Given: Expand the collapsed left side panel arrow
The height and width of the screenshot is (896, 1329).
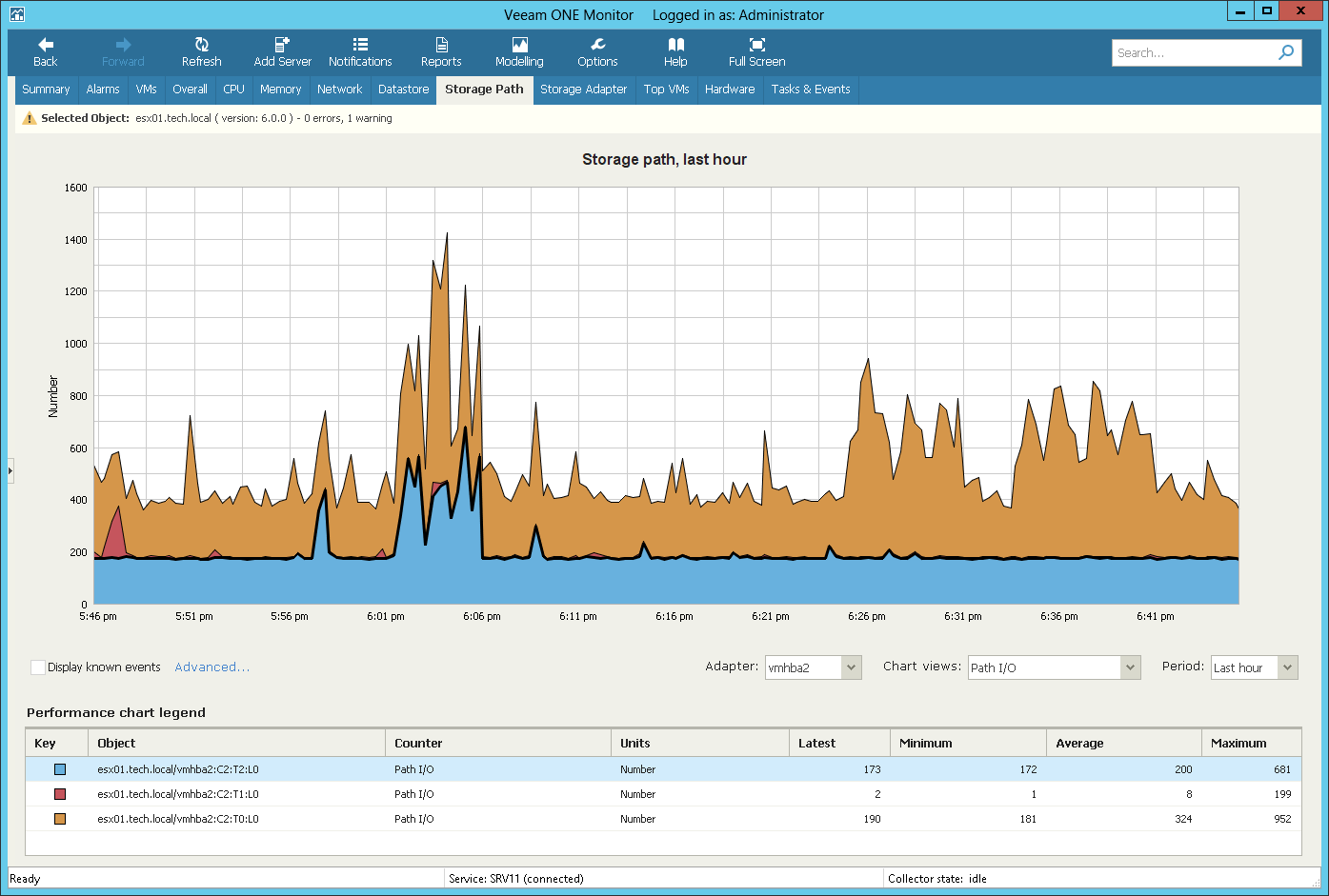Looking at the screenshot, I should point(10,470).
